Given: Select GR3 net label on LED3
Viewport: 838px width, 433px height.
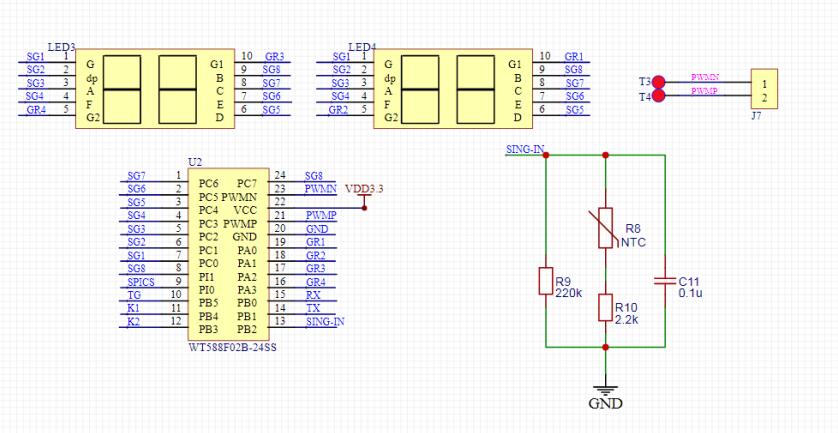Looking at the screenshot, I should pos(274,57).
